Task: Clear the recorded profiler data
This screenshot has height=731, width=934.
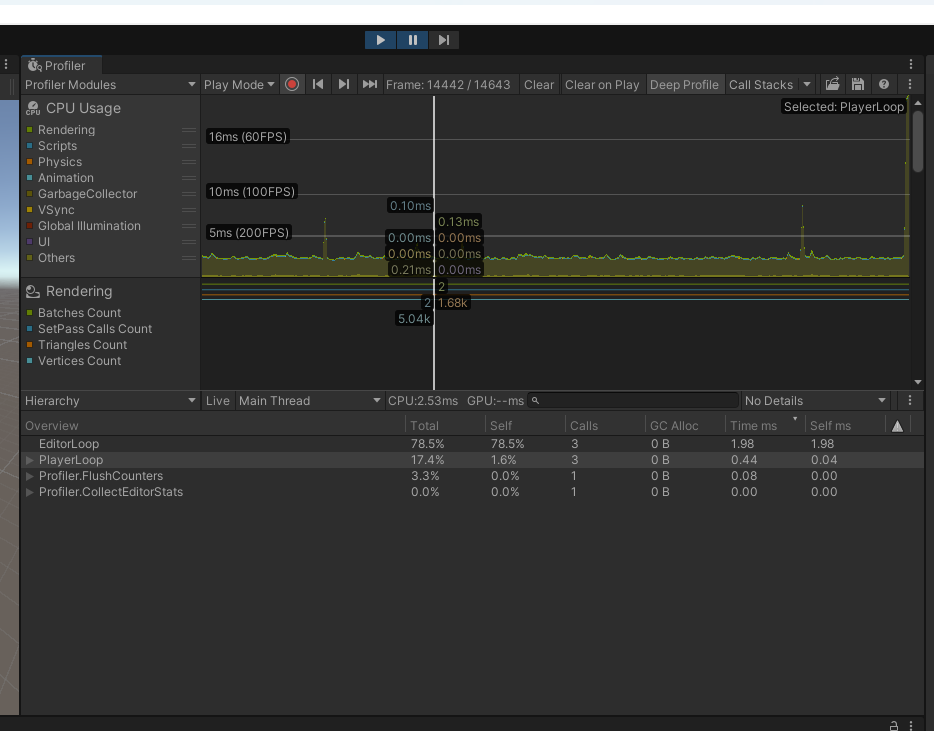Action: point(538,84)
